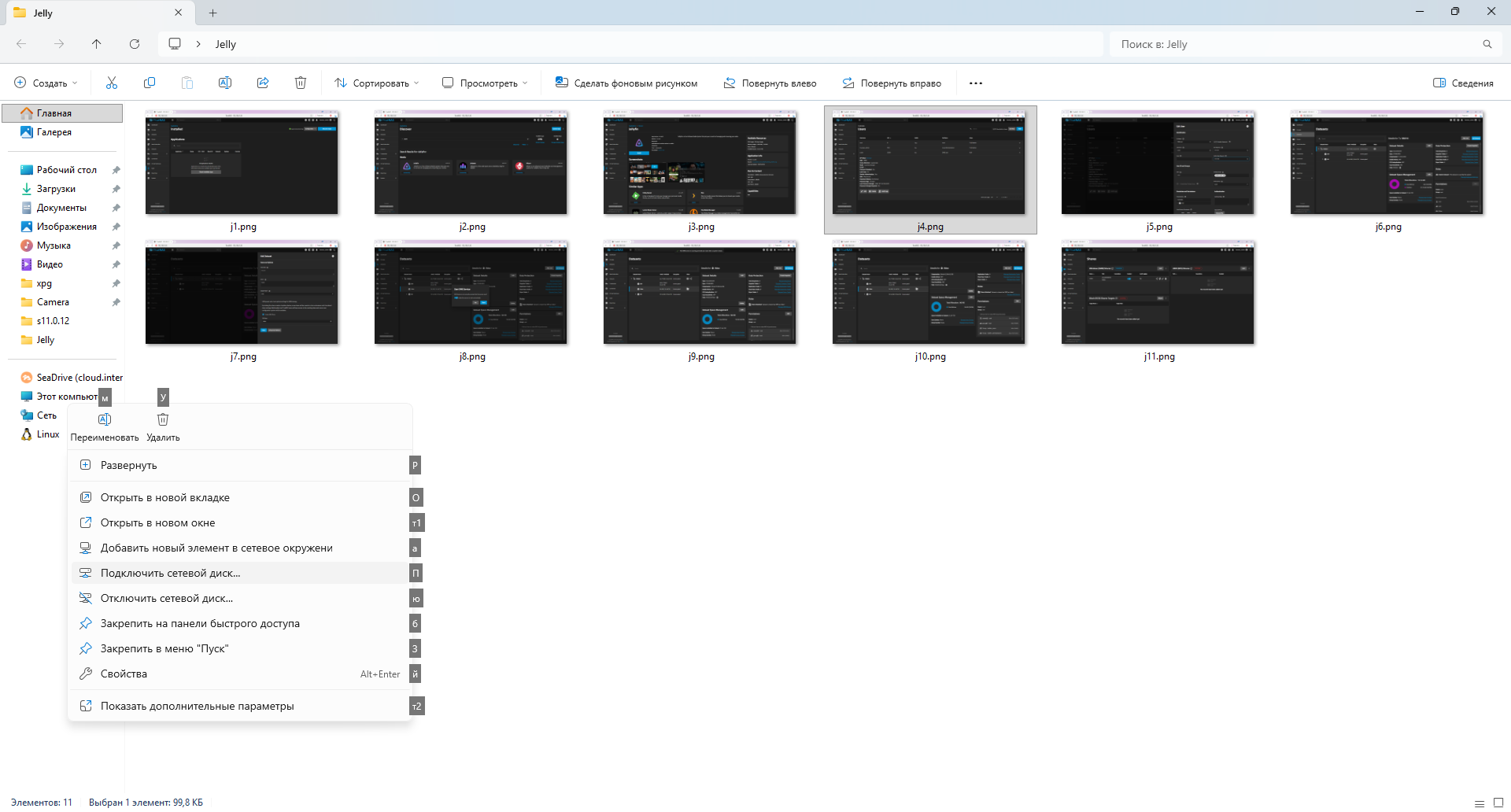Open the Create dropdown
The width and height of the screenshot is (1511, 812).
(x=46, y=83)
